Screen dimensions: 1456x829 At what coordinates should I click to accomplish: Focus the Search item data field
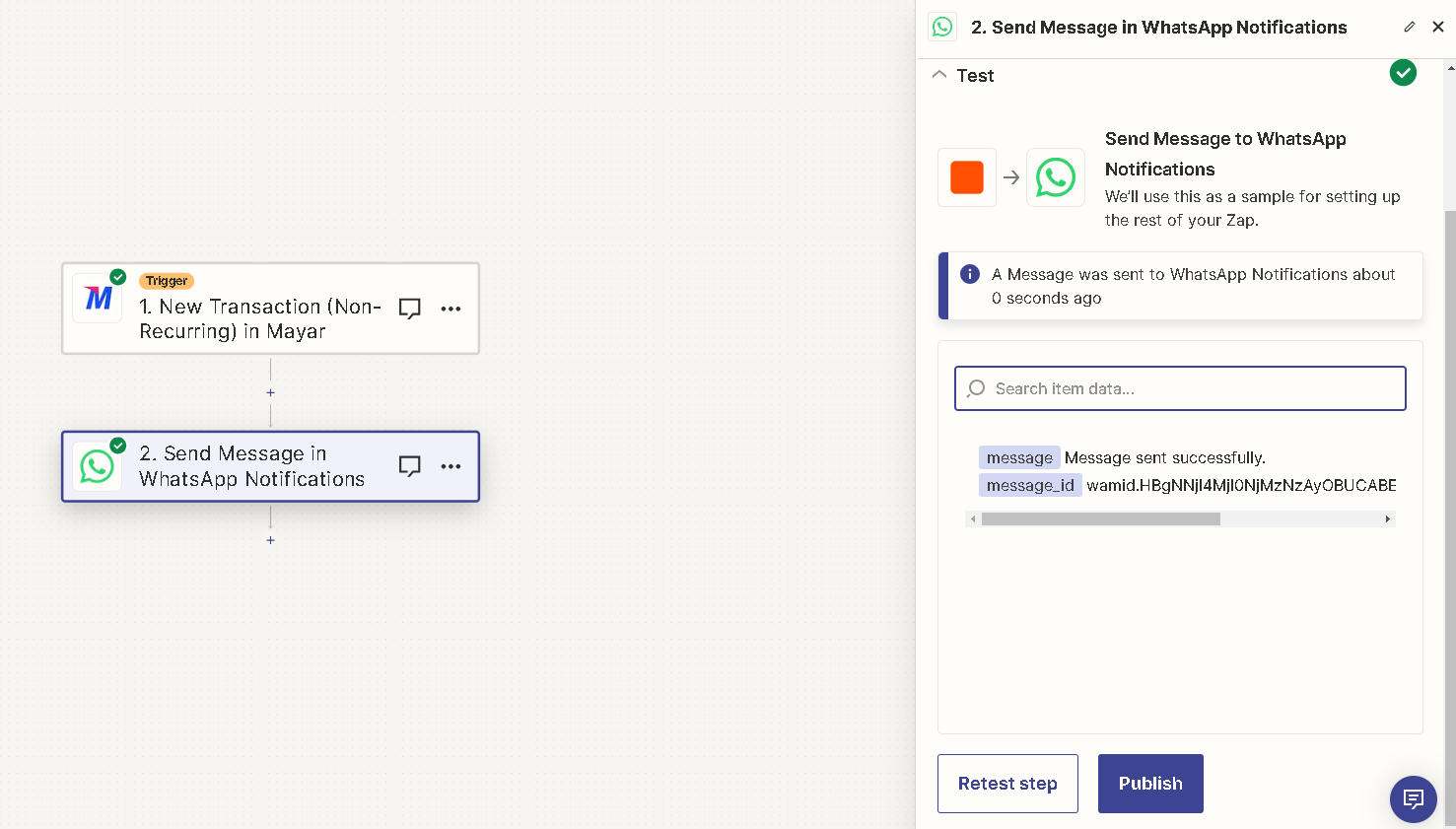click(x=1180, y=388)
